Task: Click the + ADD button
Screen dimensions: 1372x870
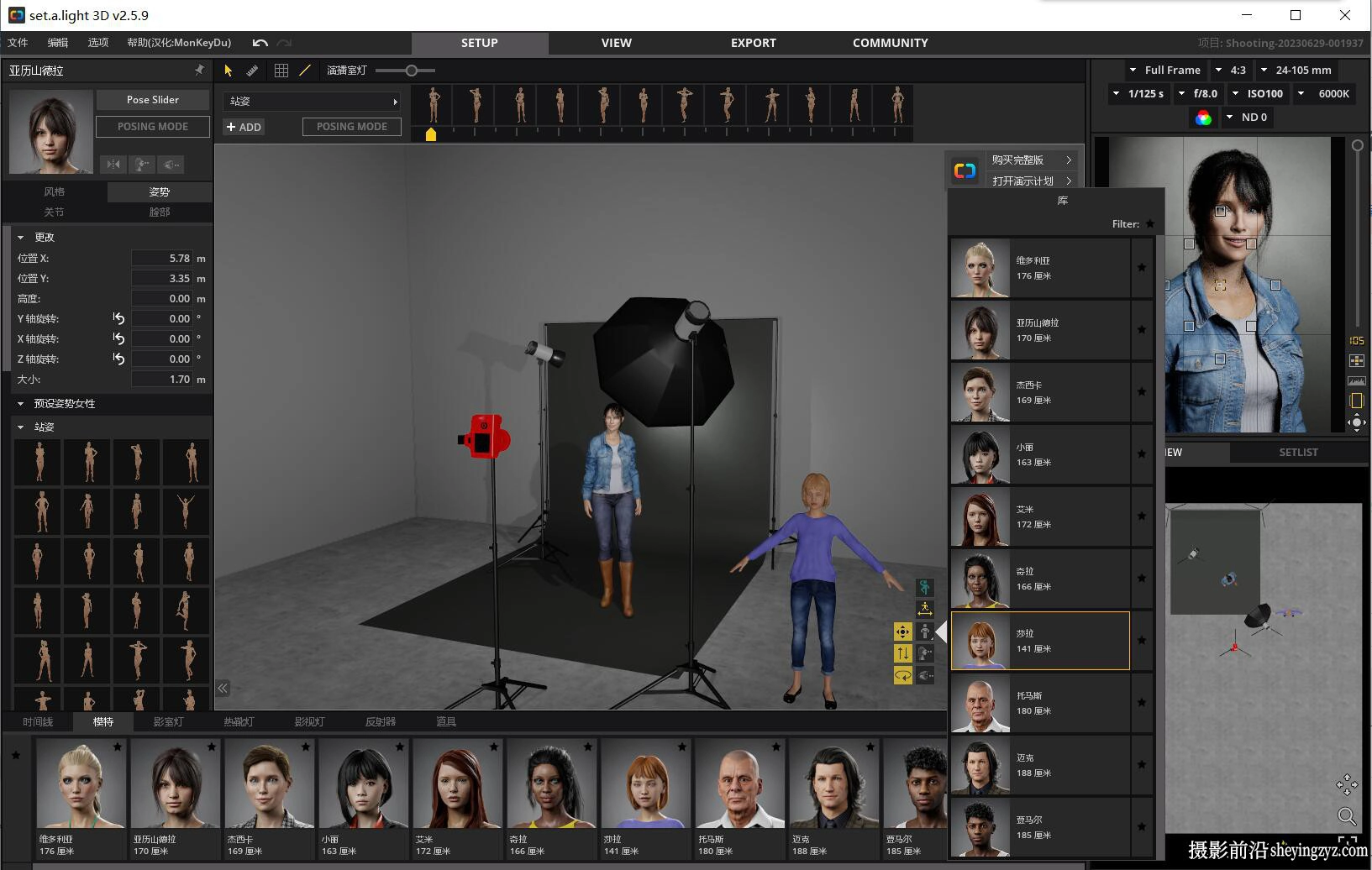Action: (244, 127)
